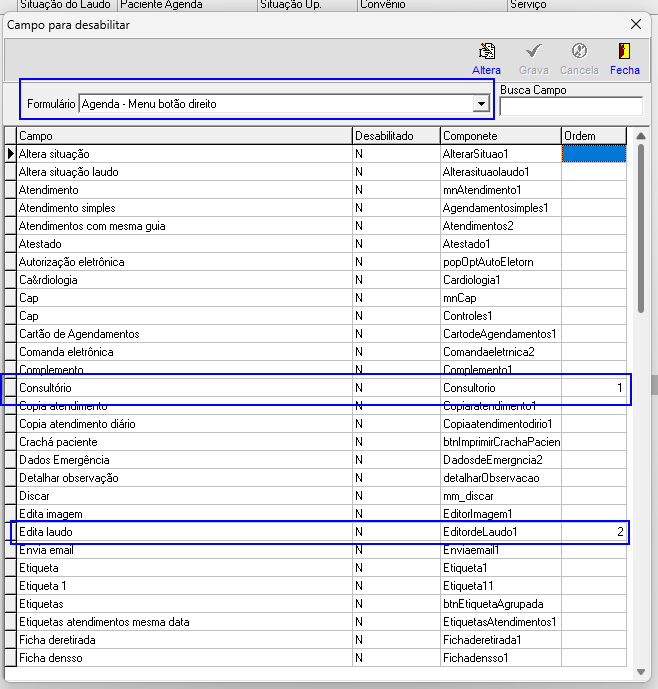This screenshot has height=689, width=658.
Task: Click 'Paciente Agenda' column in background window
Action: [x=187, y=5]
